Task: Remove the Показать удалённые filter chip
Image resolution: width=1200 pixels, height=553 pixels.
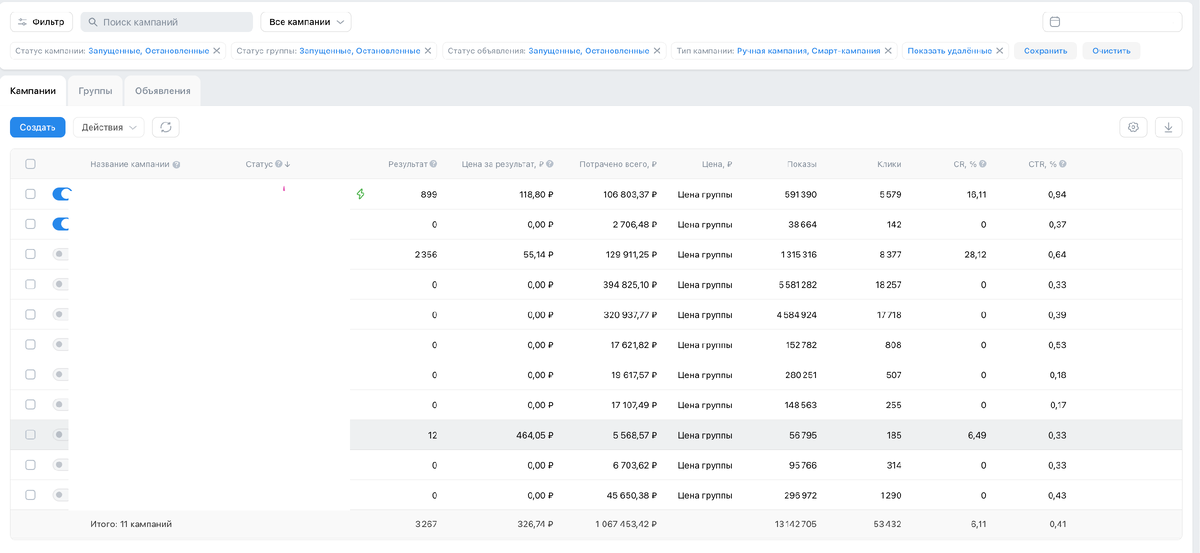Action: click(x=1000, y=50)
